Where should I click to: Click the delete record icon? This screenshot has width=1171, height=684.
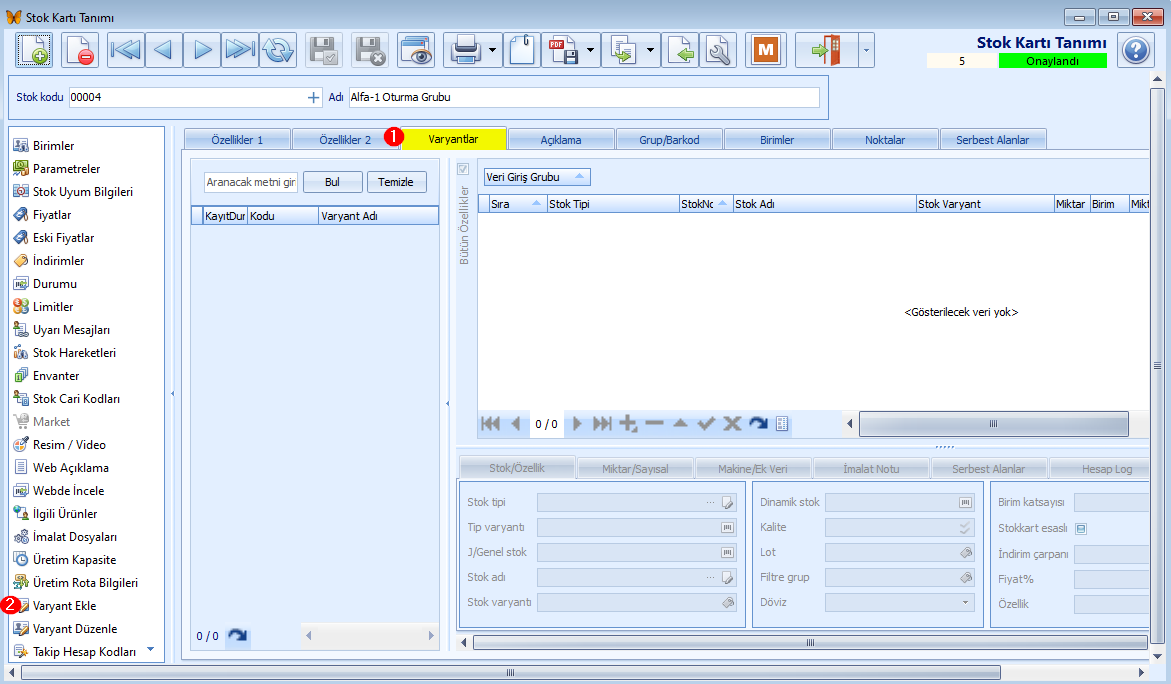tap(80, 50)
